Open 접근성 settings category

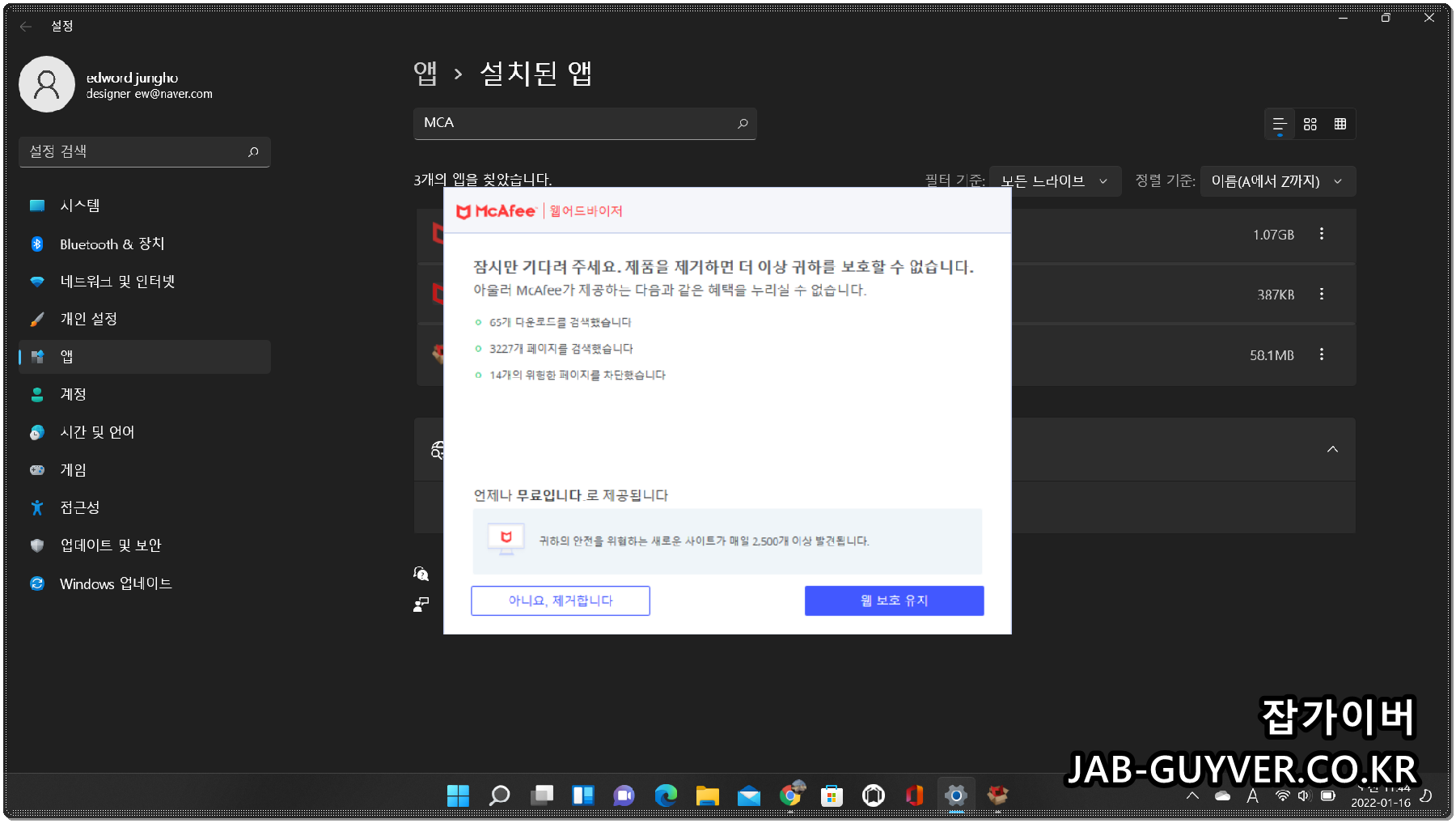(x=145, y=507)
